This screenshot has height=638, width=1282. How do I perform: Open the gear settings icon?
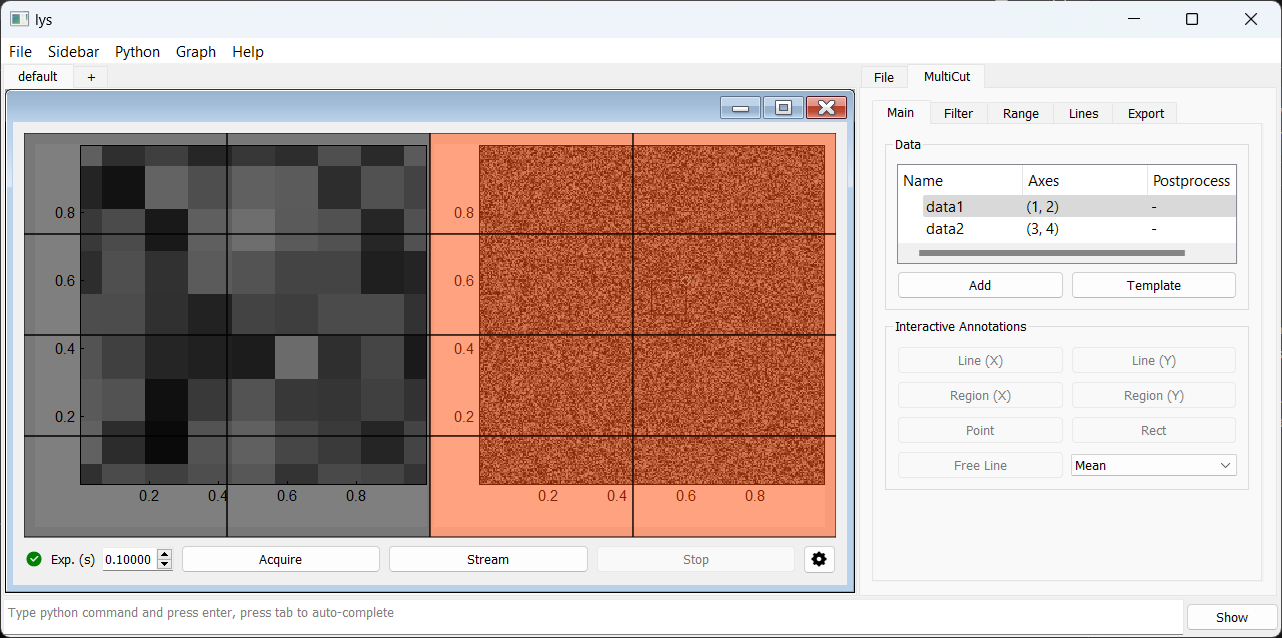(x=819, y=559)
